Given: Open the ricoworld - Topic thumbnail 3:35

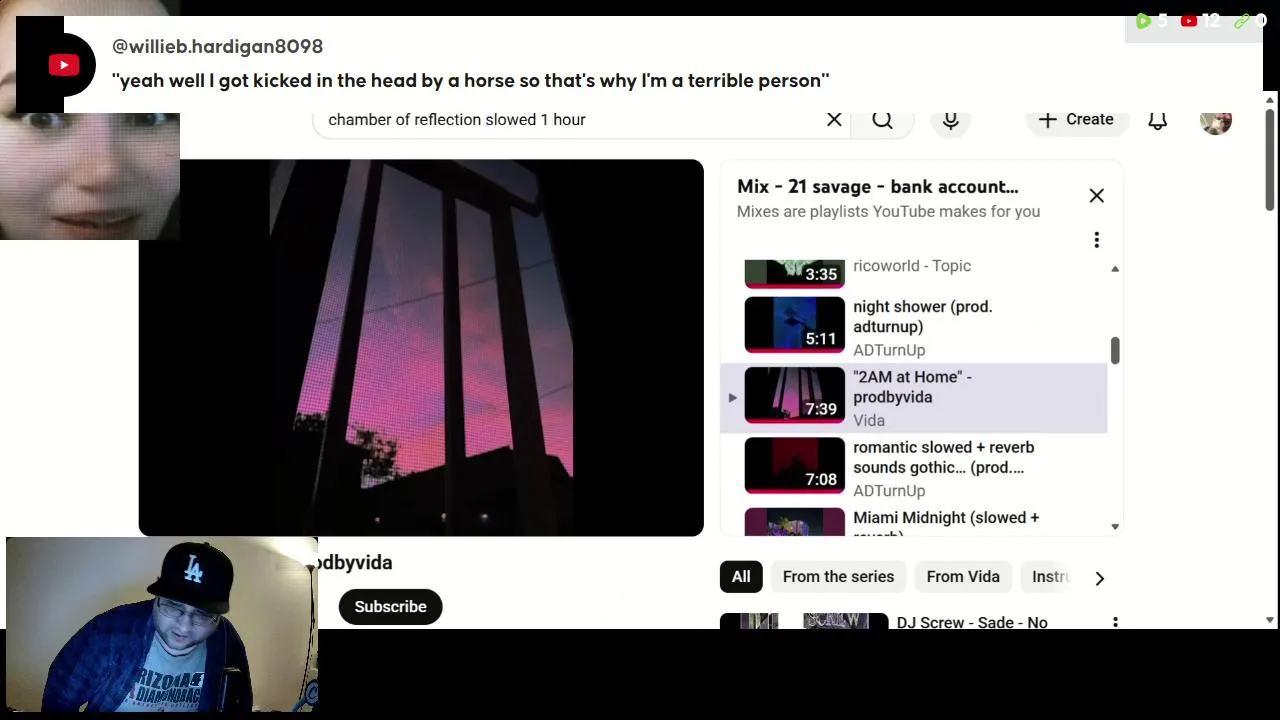Looking at the screenshot, I should pos(794,272).
